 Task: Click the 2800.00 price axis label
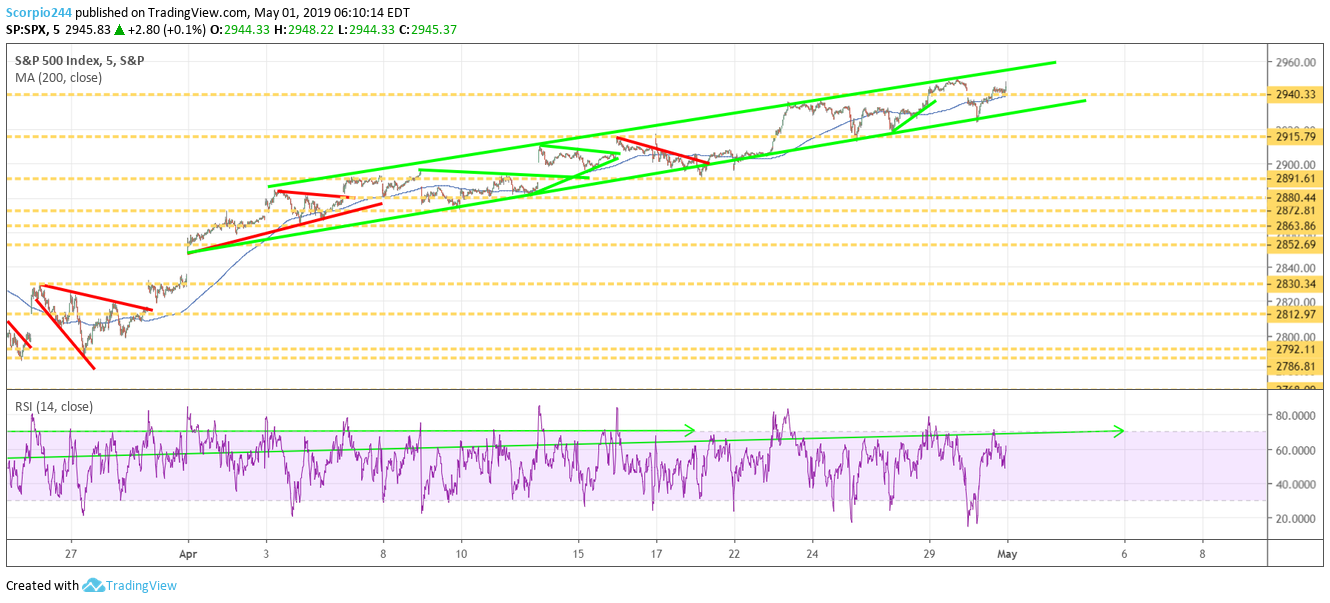[1295, 337]
